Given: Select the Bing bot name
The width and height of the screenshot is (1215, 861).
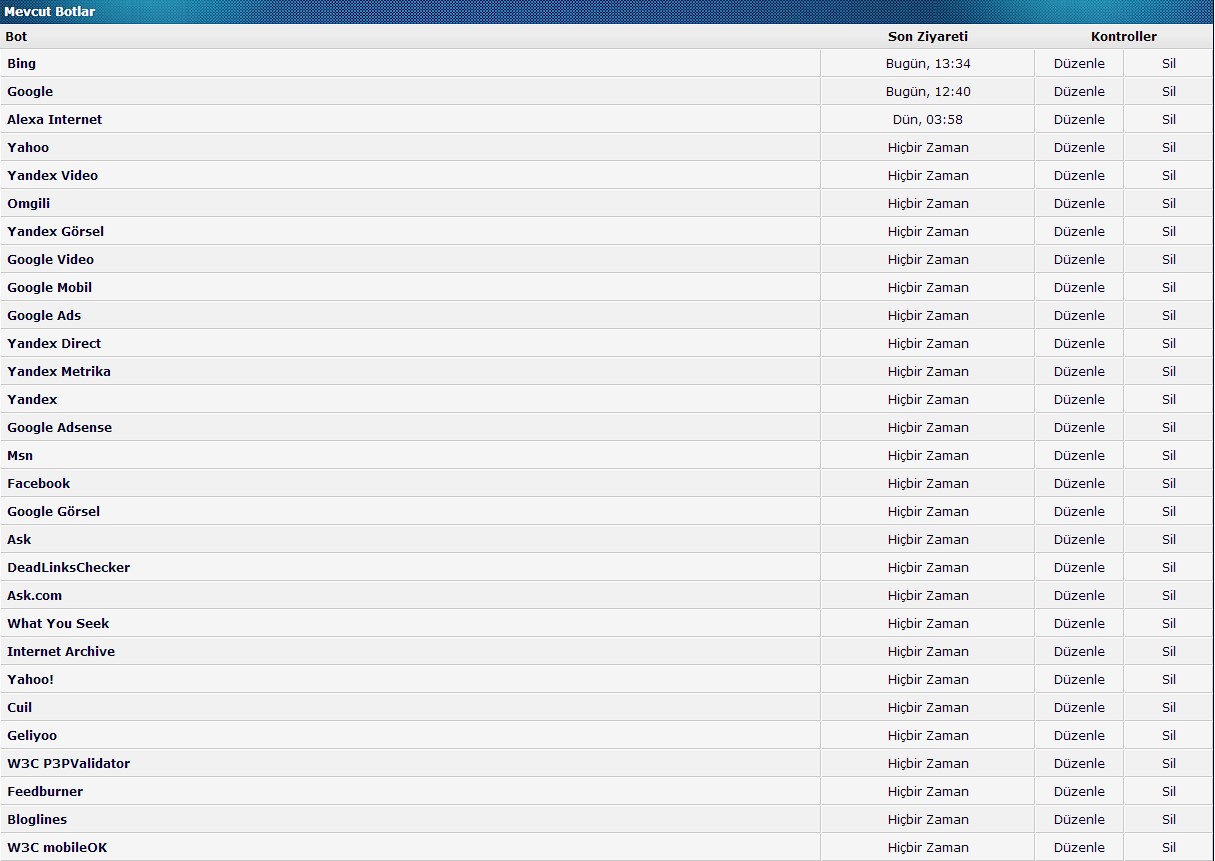Looking at the screenshot, I should pyautogui.click(x=21, y=63).
